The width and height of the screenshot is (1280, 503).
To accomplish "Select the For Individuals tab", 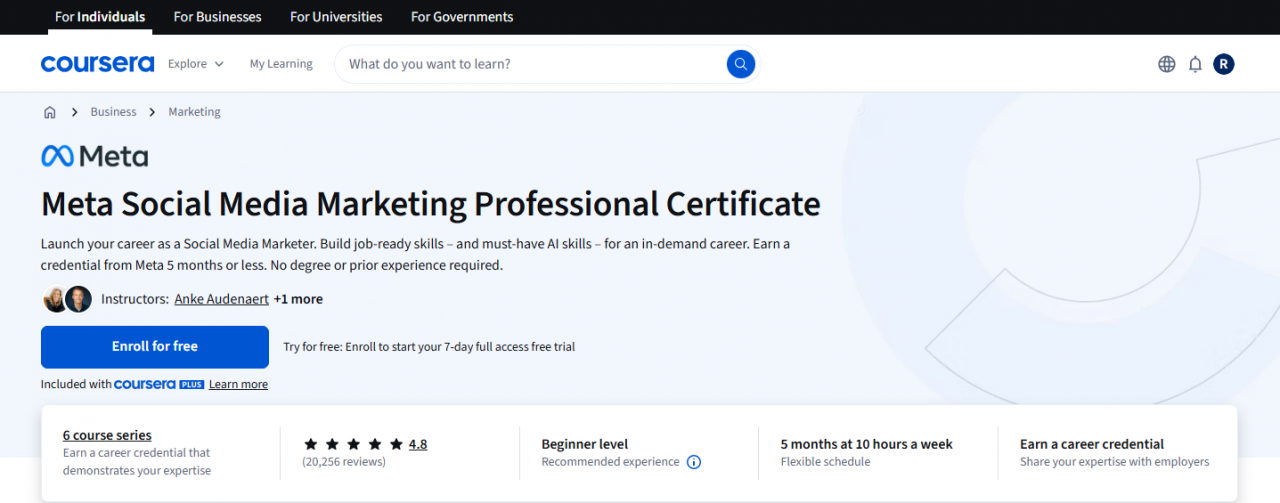I will pyautogui.click(x=100, y=17).
